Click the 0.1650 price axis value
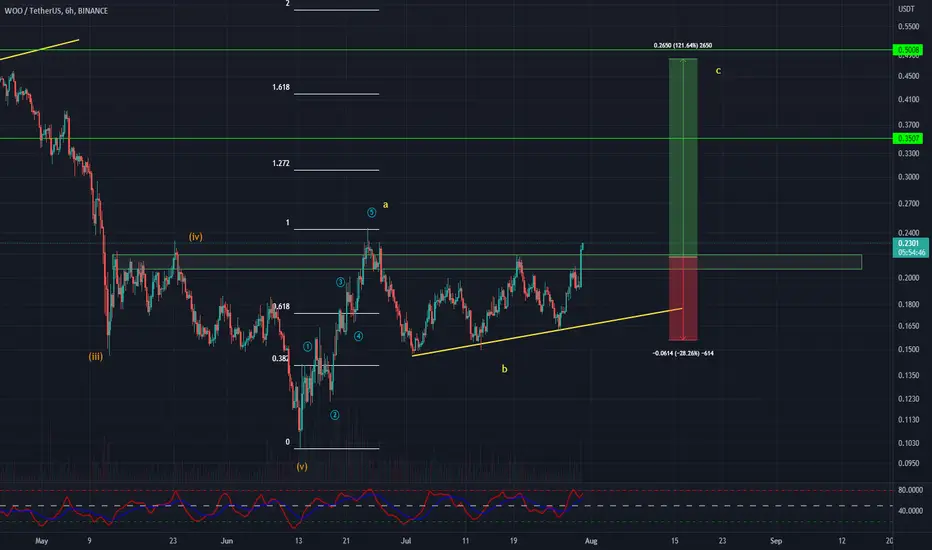Viewport: 932px width, 550px height. [908, 326]
